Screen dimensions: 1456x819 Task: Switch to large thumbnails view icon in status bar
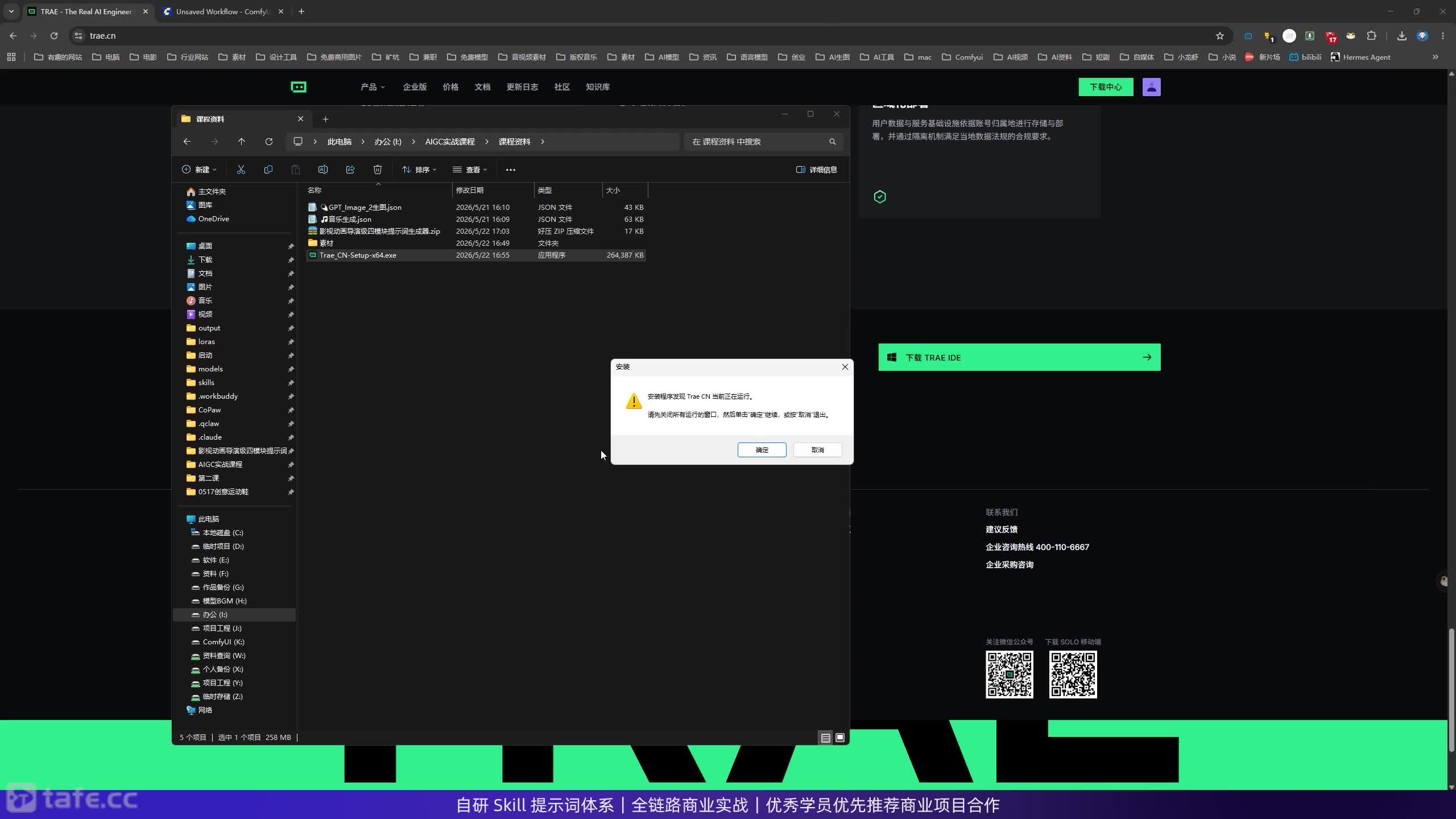click(840, 738)
